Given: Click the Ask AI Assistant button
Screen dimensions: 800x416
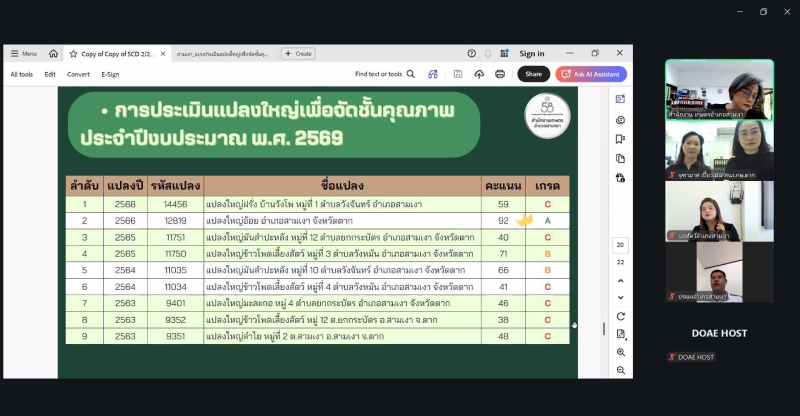Looking at the screenshot, I should click(591, 74).
